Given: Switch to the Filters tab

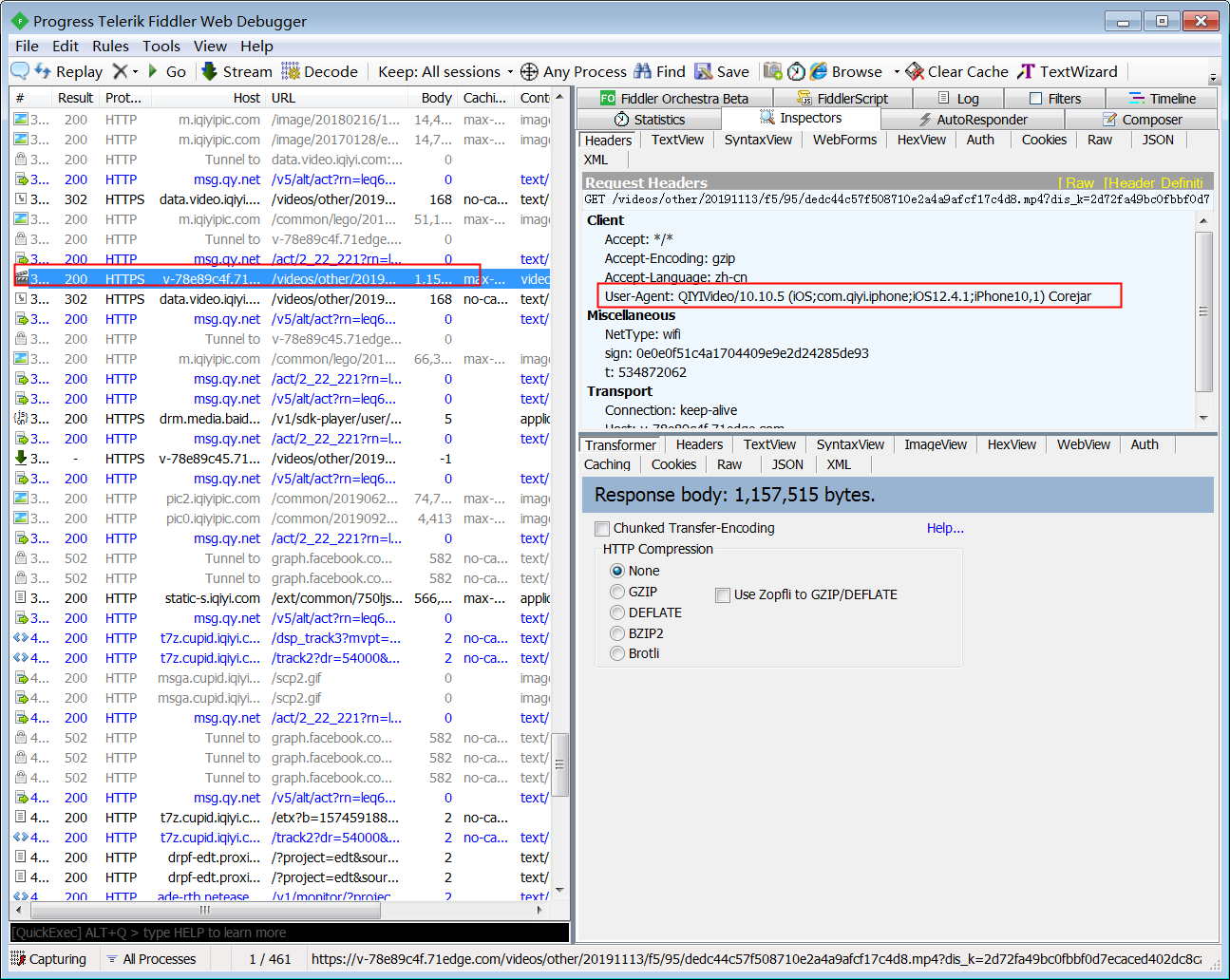Looking at the screenshot, I should click(1056, 98).
